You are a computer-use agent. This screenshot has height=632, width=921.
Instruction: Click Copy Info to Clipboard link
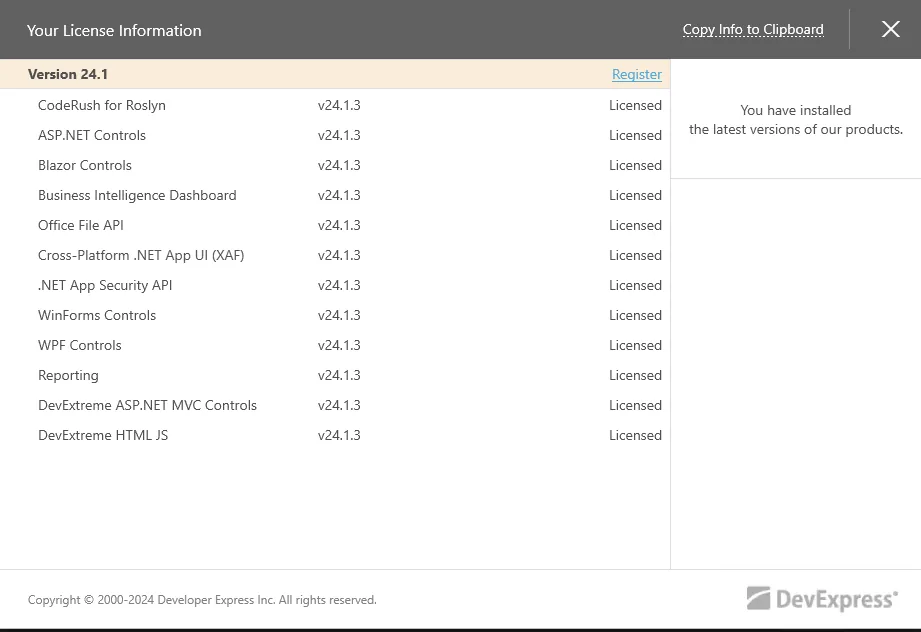(x=753, y=29)
